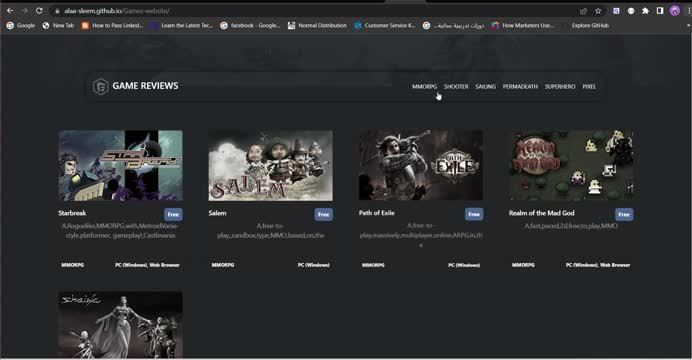Click the browser back arrow
Image resolution: width=692 pixels, height=360 pixels.
(x=10, y=11)
